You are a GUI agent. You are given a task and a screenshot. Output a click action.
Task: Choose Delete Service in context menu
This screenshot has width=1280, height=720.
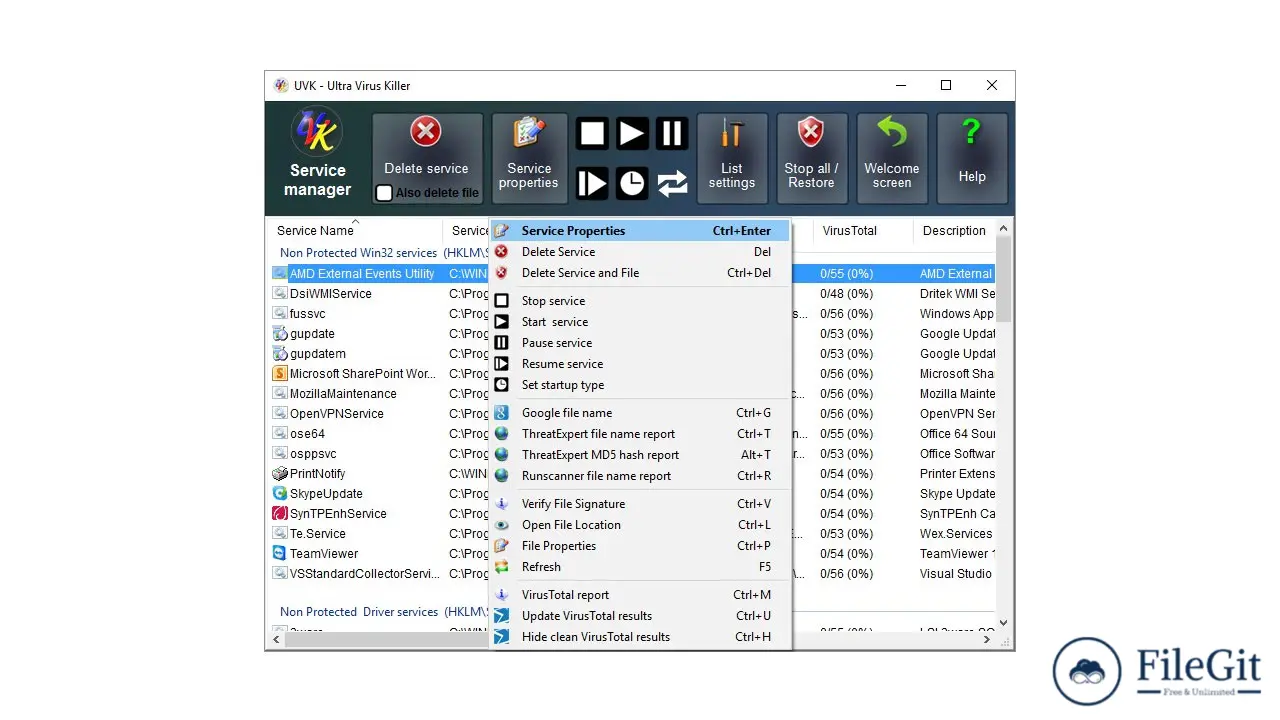(640, 252)
